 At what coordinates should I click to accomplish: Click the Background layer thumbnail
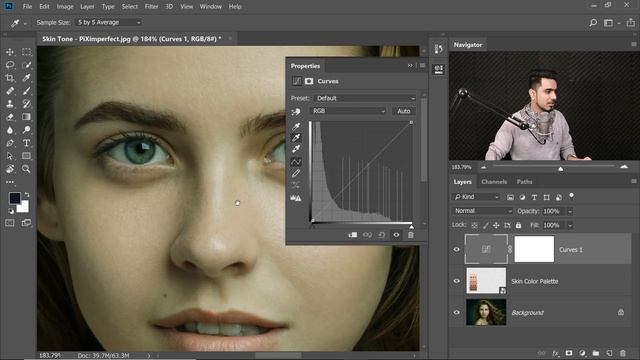(x=486, y=312)
